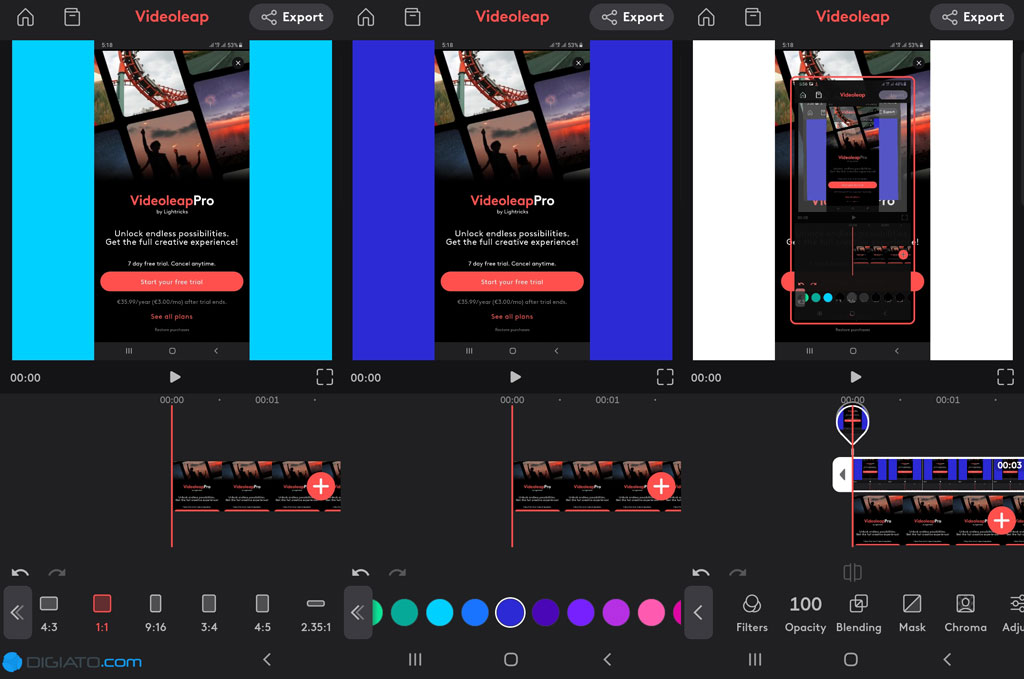Tap Export in the middle panel
1024x679 pixels.
tap(632, 17)
